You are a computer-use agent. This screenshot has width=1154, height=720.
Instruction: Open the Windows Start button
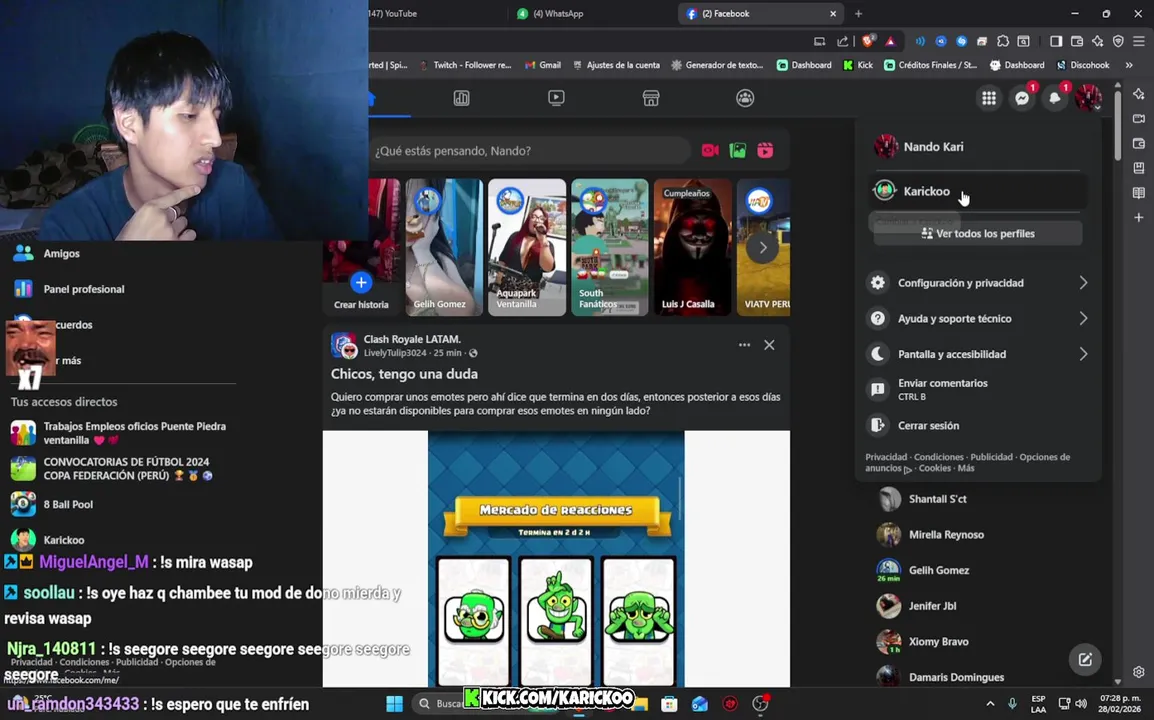tap(394, 704)
